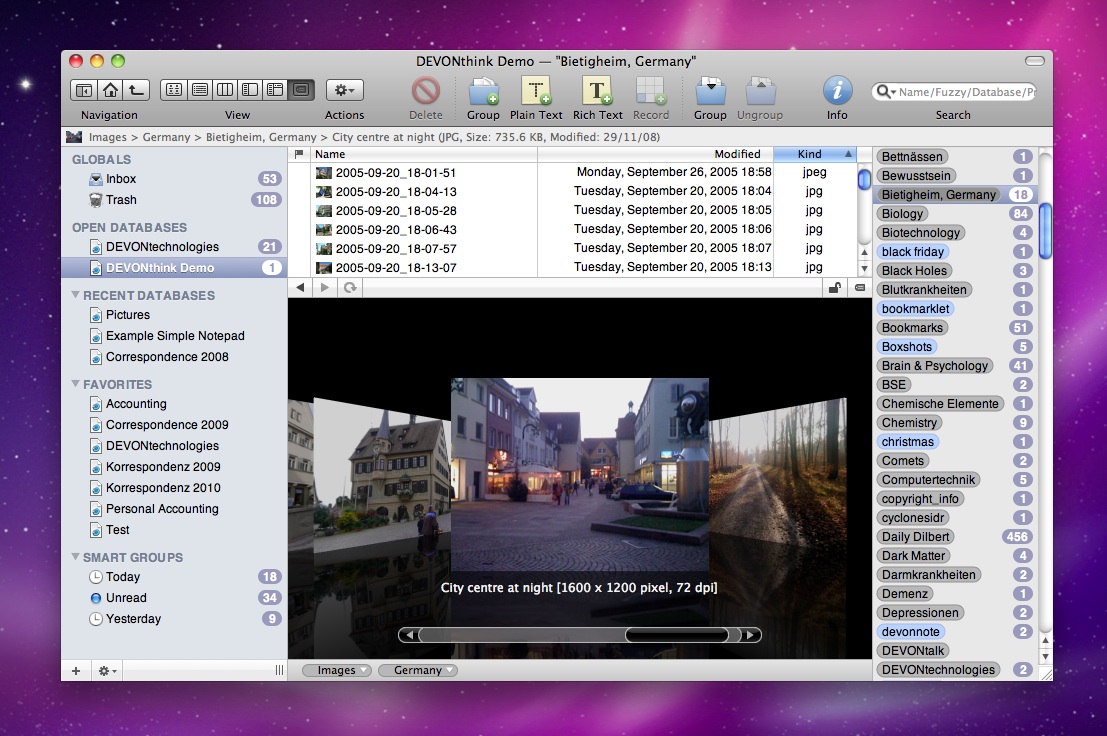Toggle the lock icon in preview bar
Image resolution: width=1107 pixels, height=736 pixels.
coord(833,288)
